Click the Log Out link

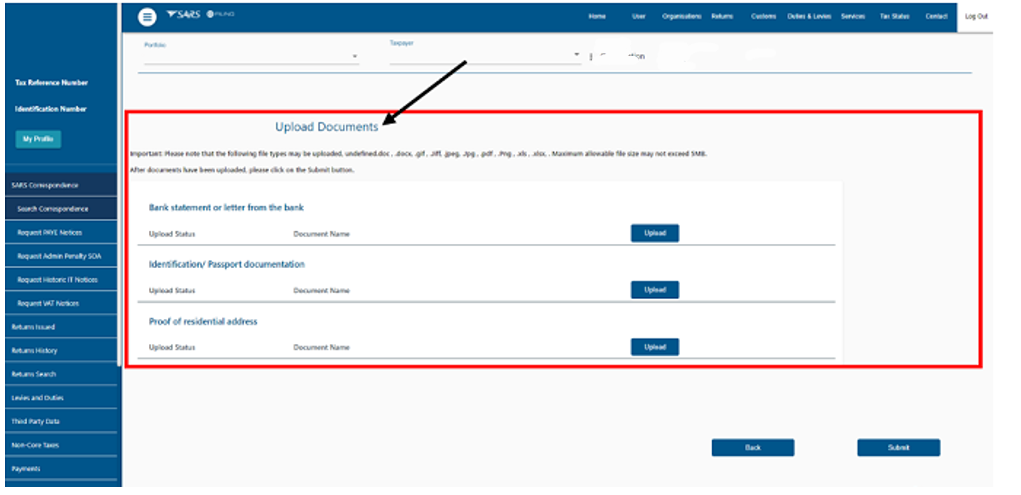point(975,17)
